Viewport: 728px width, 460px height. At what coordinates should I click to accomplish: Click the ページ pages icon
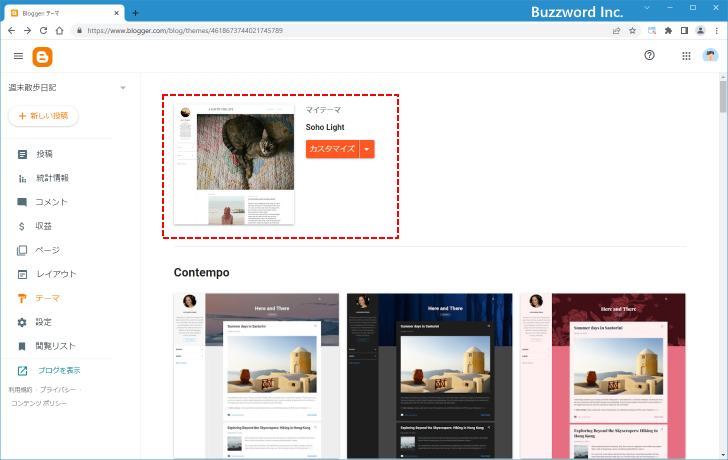tap(22, 250)
